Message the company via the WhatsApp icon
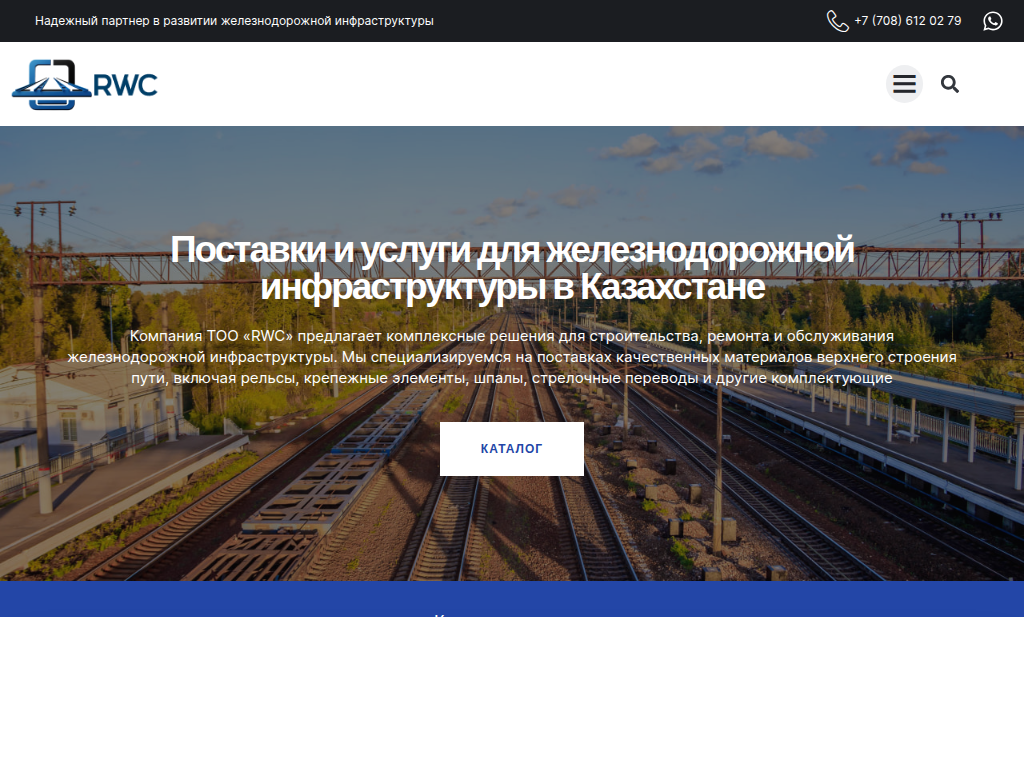1024x768 pixels. tap(991, 19)
